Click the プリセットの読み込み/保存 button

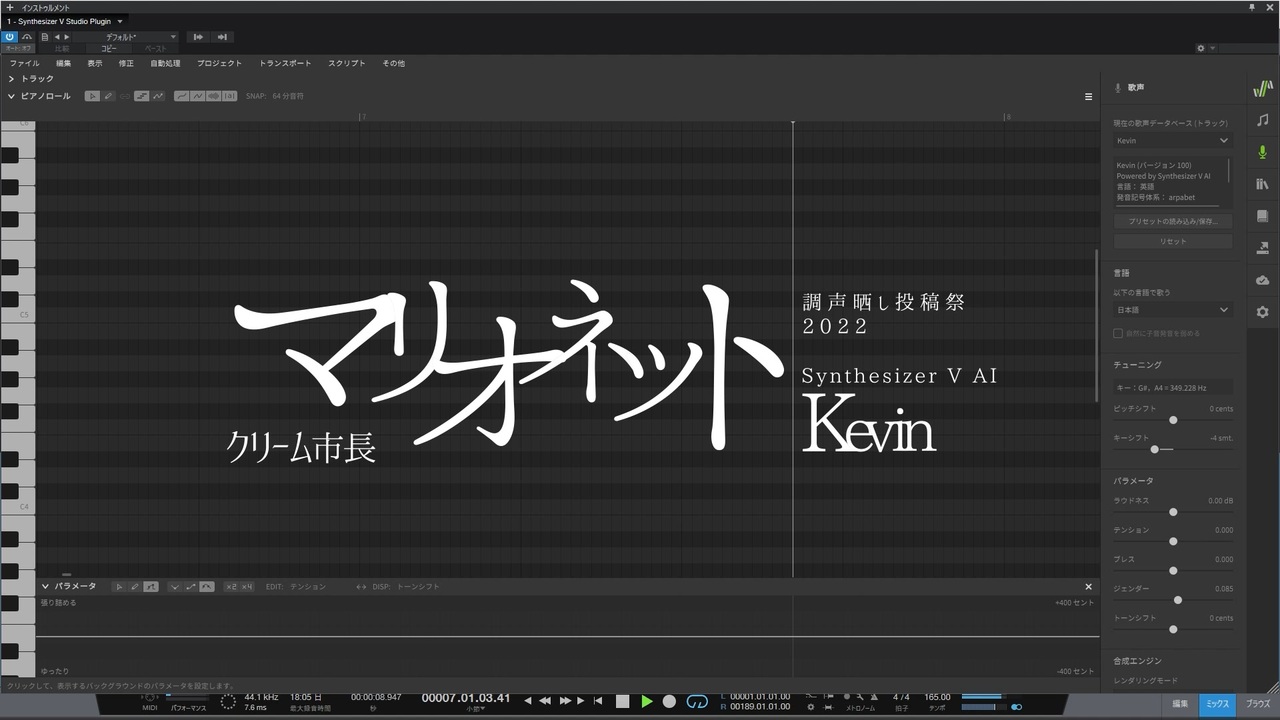point(1173,221)
